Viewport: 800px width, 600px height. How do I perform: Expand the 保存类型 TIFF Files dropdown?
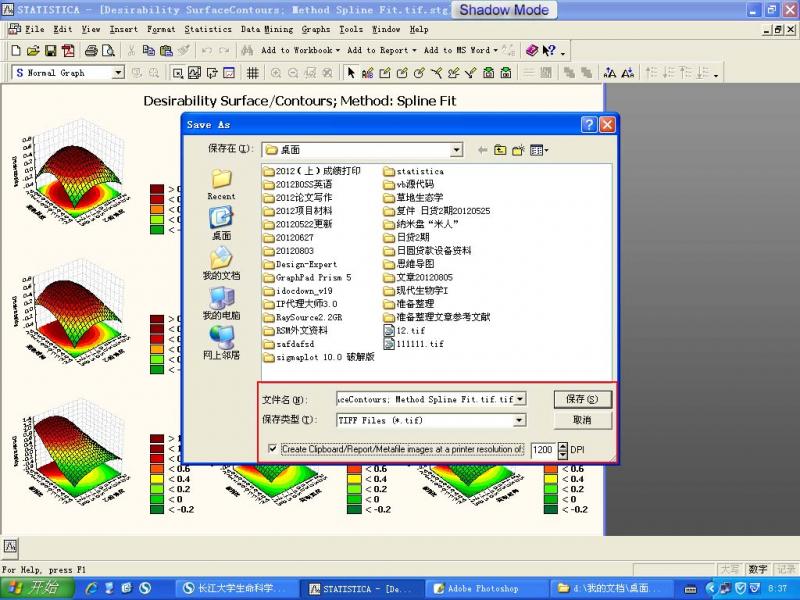[x=519, y=420]
